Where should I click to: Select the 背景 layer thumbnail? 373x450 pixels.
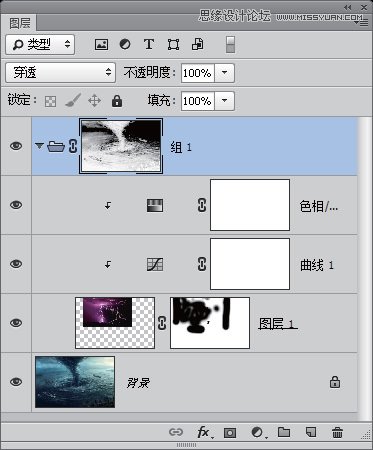tap(75, 382)
